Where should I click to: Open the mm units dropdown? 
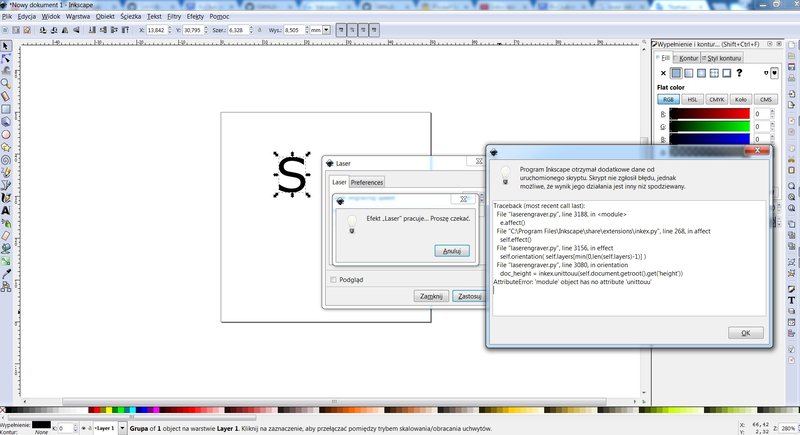pyautogui.click(x=326, y=30)
